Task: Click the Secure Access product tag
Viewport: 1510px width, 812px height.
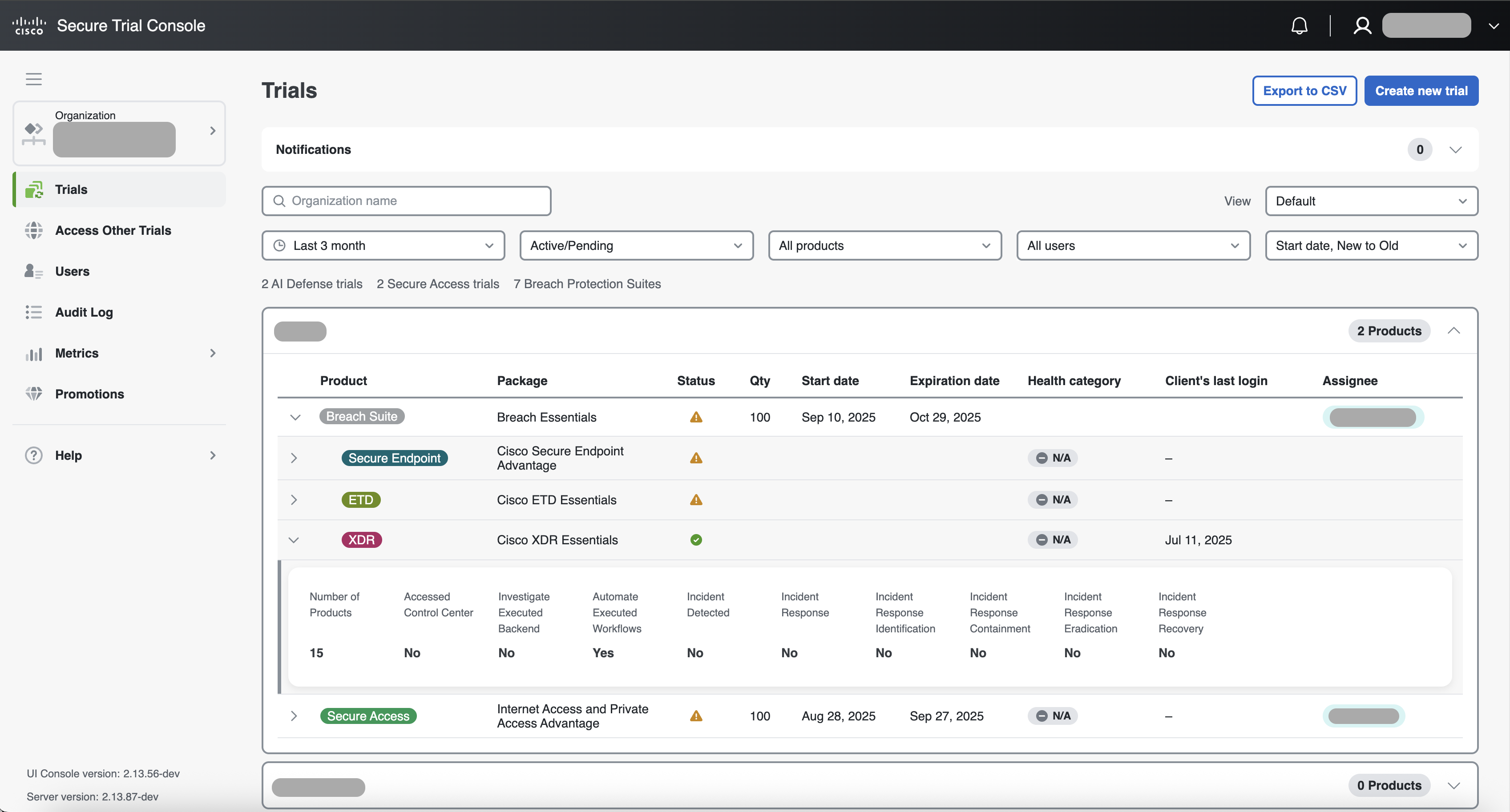Action: point(368,716)
